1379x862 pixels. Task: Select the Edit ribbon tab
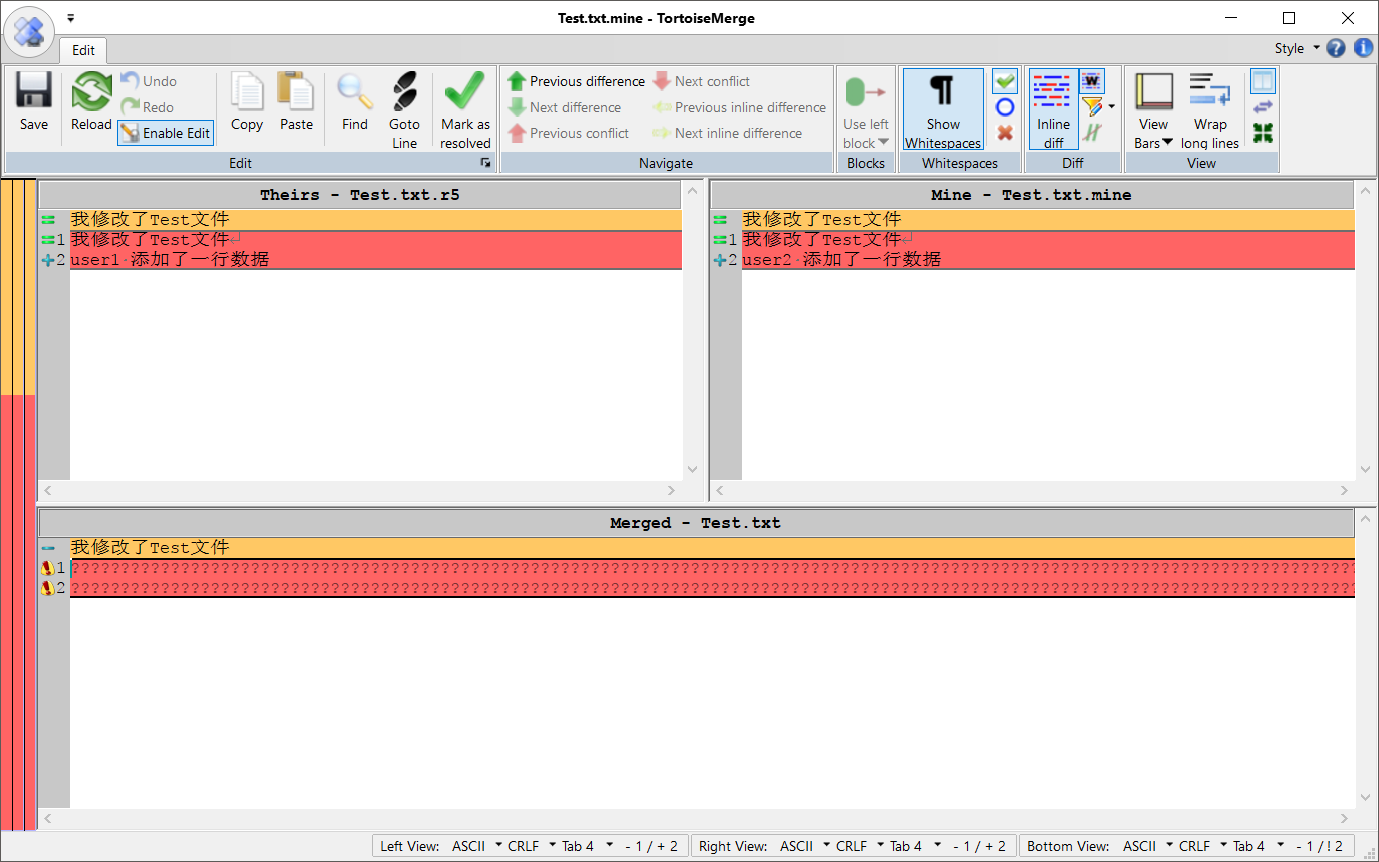[x=83, y=50]
